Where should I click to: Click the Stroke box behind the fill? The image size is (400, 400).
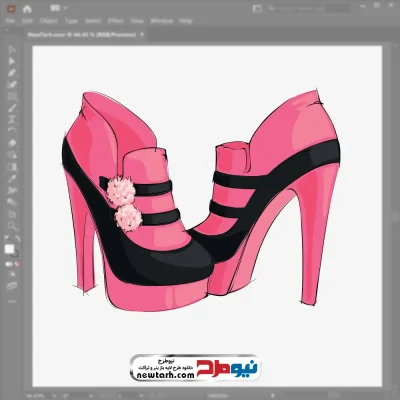point(15,254)
